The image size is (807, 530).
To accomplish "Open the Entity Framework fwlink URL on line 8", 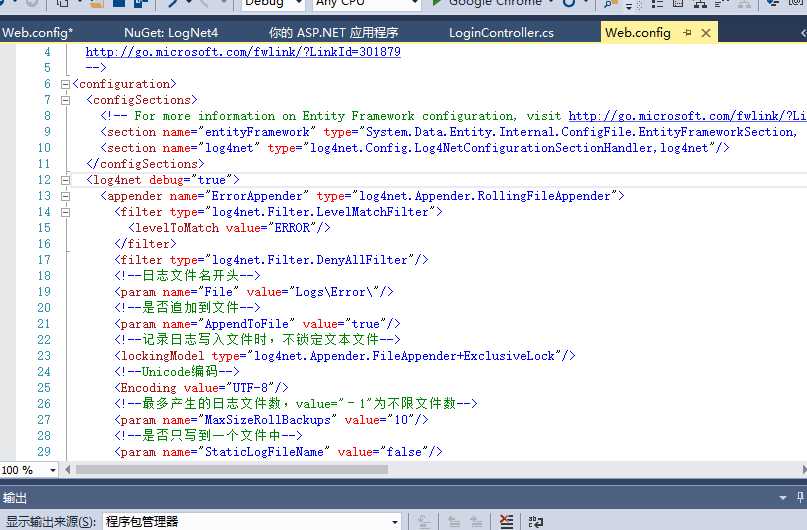I will [x=687, y=116].
